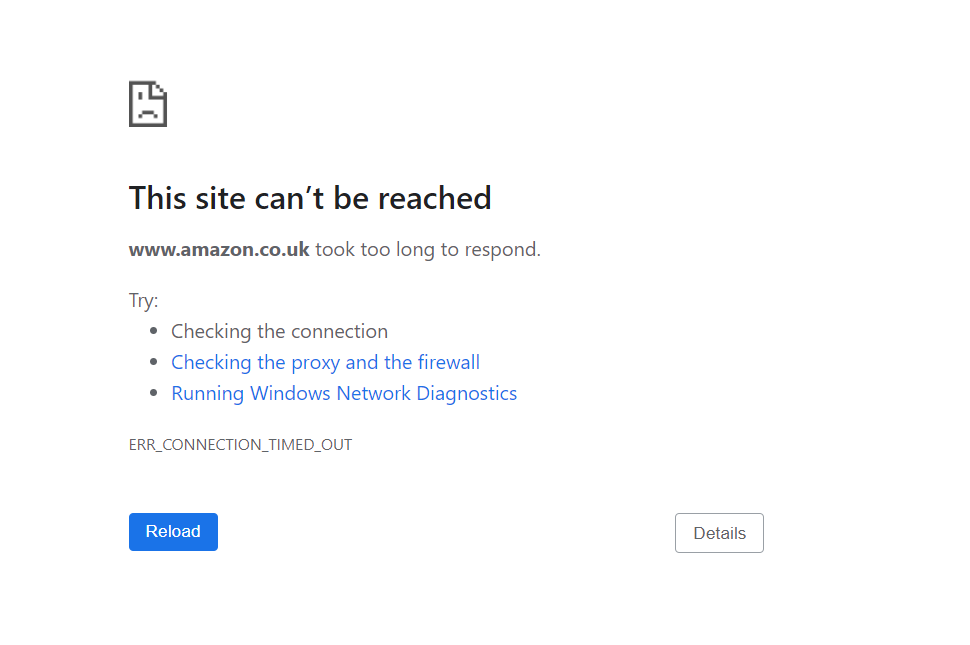Click the text took too long to respond

coord(427,250)
